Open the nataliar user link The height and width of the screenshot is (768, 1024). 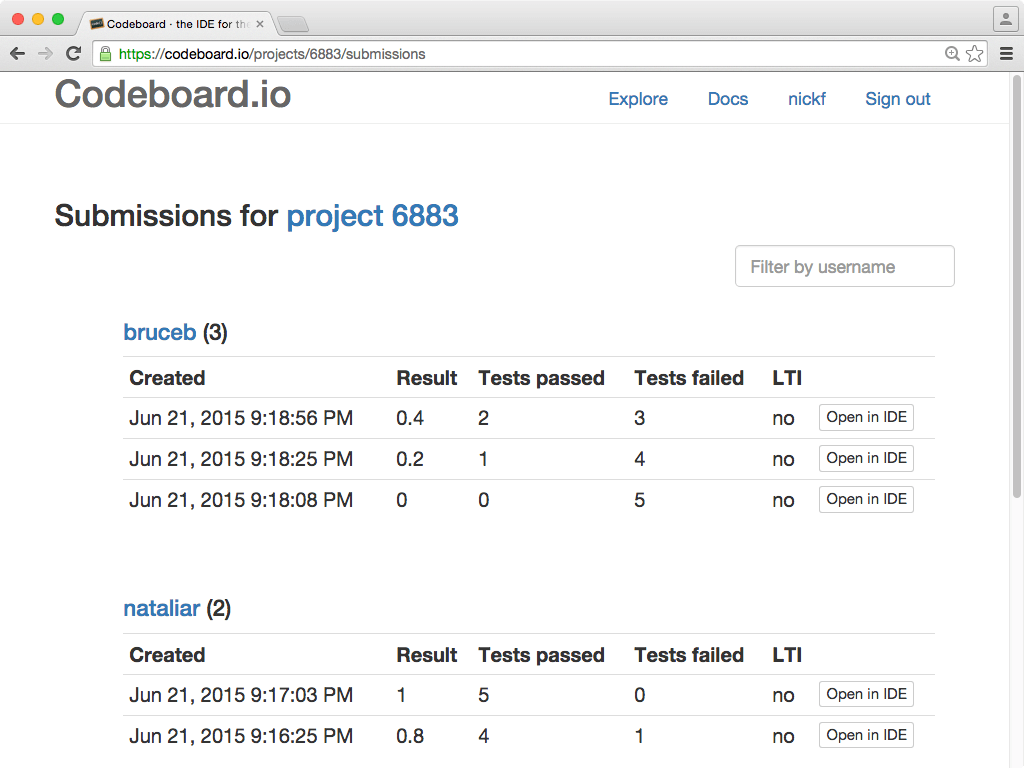pos(161,609)
